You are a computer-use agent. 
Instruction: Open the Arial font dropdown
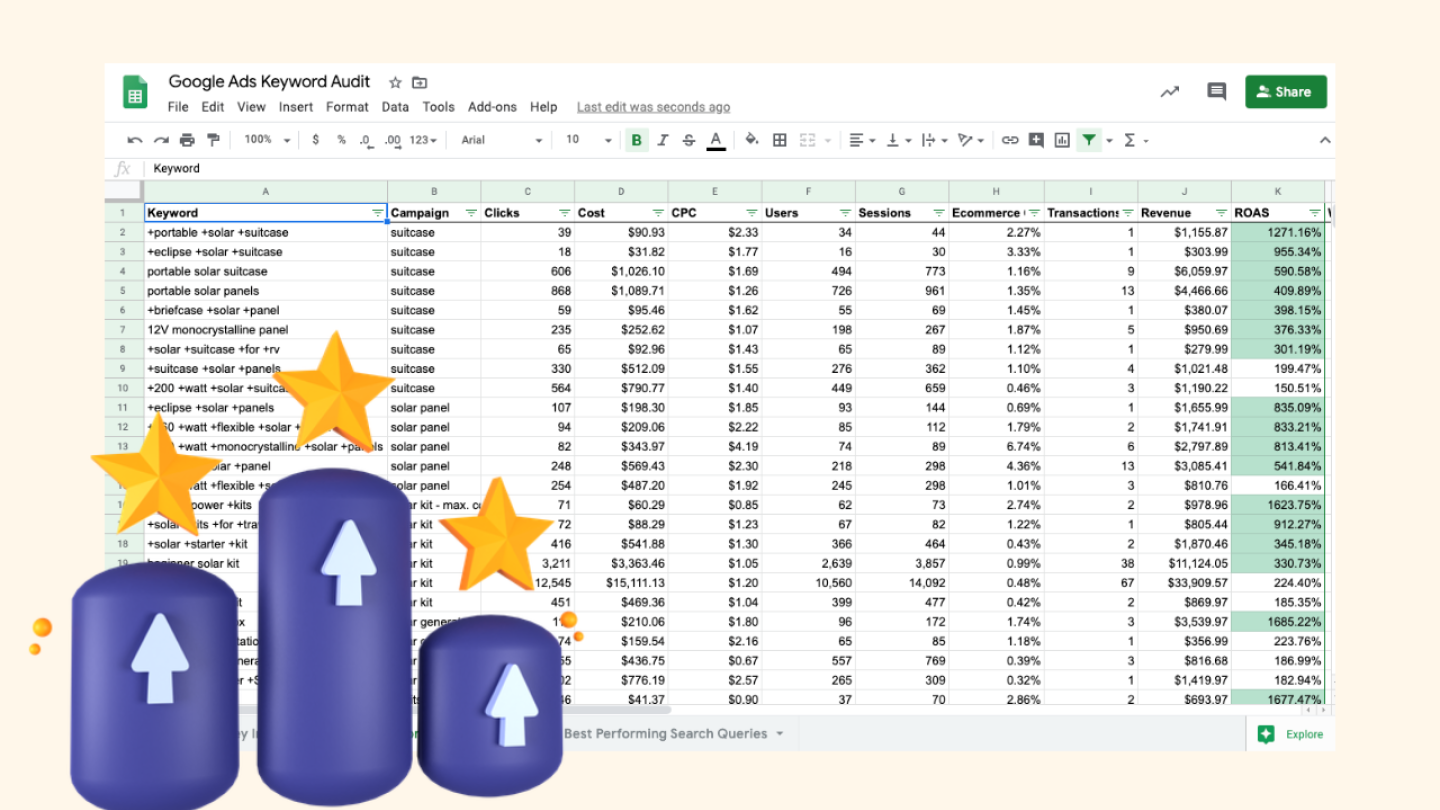(x=502, y=140)
